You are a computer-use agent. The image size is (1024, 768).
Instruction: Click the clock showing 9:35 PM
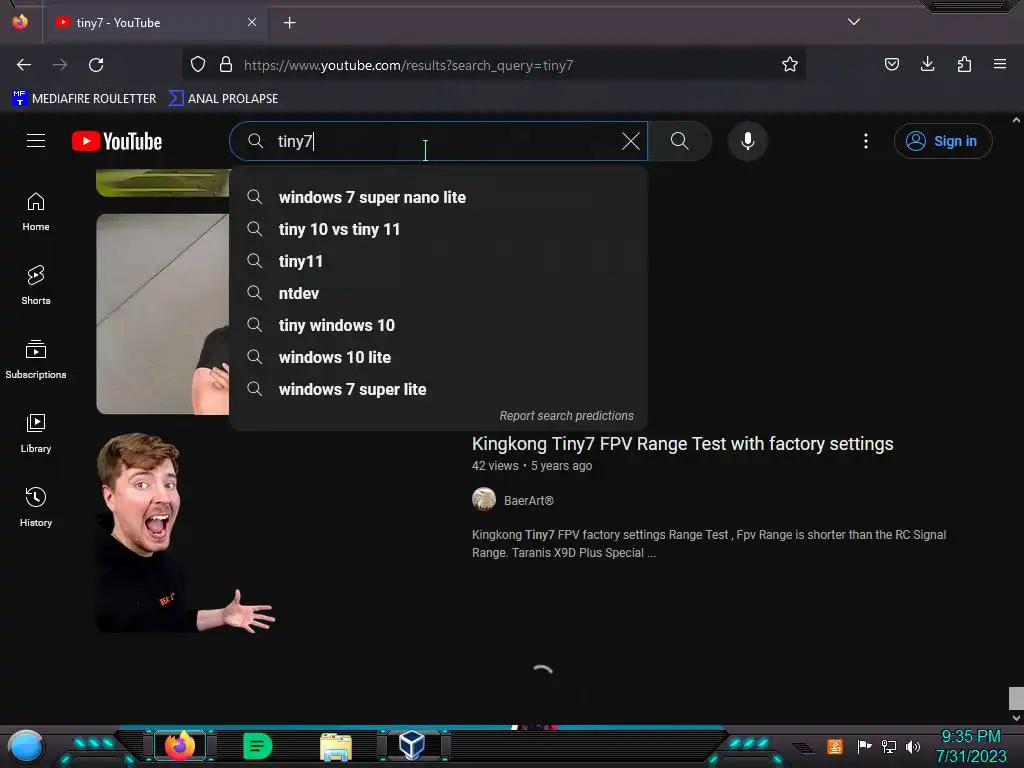(x=971, y=746)
